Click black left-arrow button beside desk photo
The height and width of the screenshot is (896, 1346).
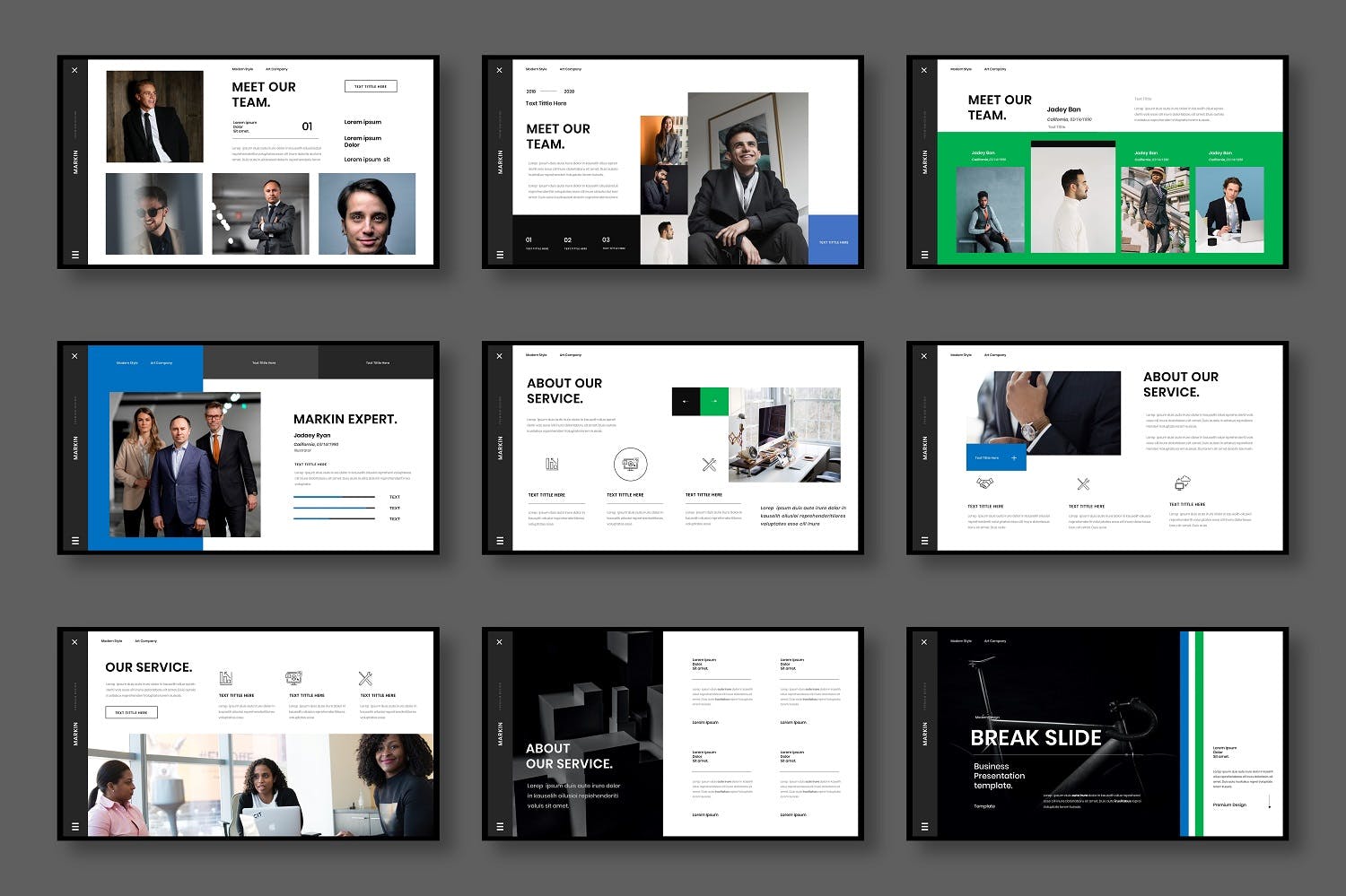[686, 401]
